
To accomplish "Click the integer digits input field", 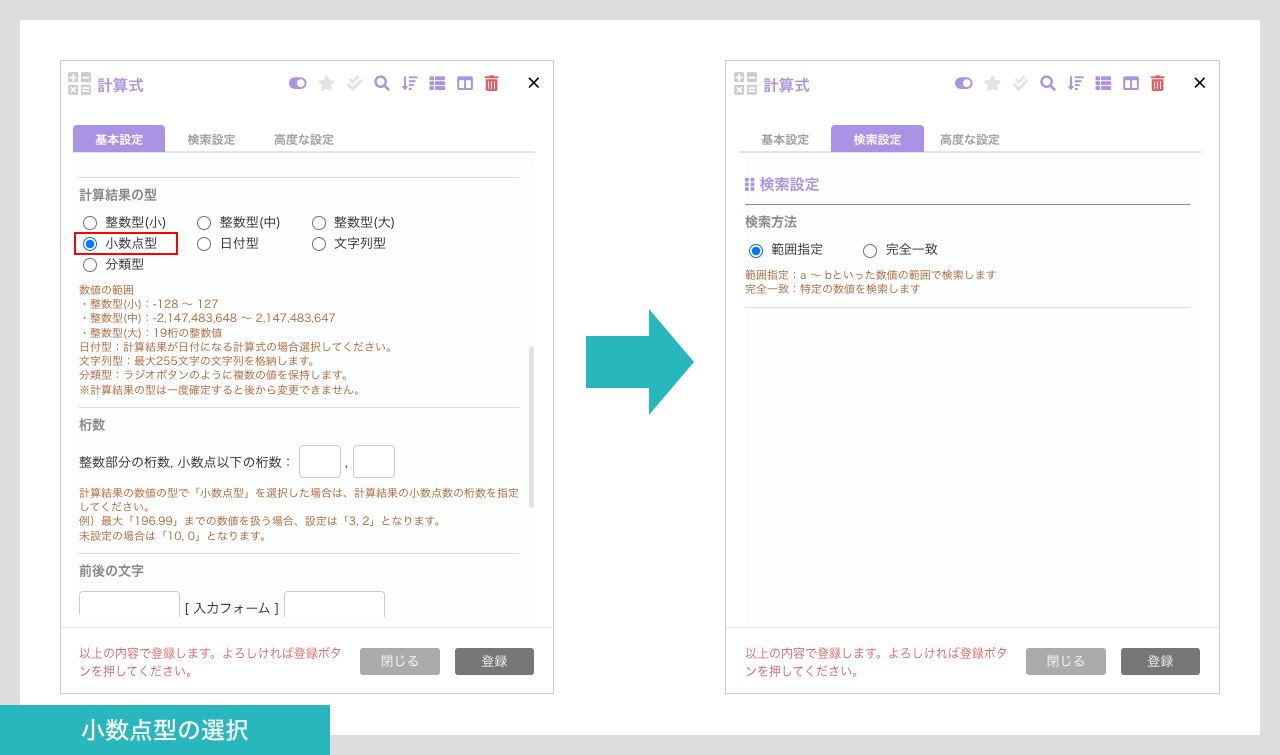I will click(320, 462).
